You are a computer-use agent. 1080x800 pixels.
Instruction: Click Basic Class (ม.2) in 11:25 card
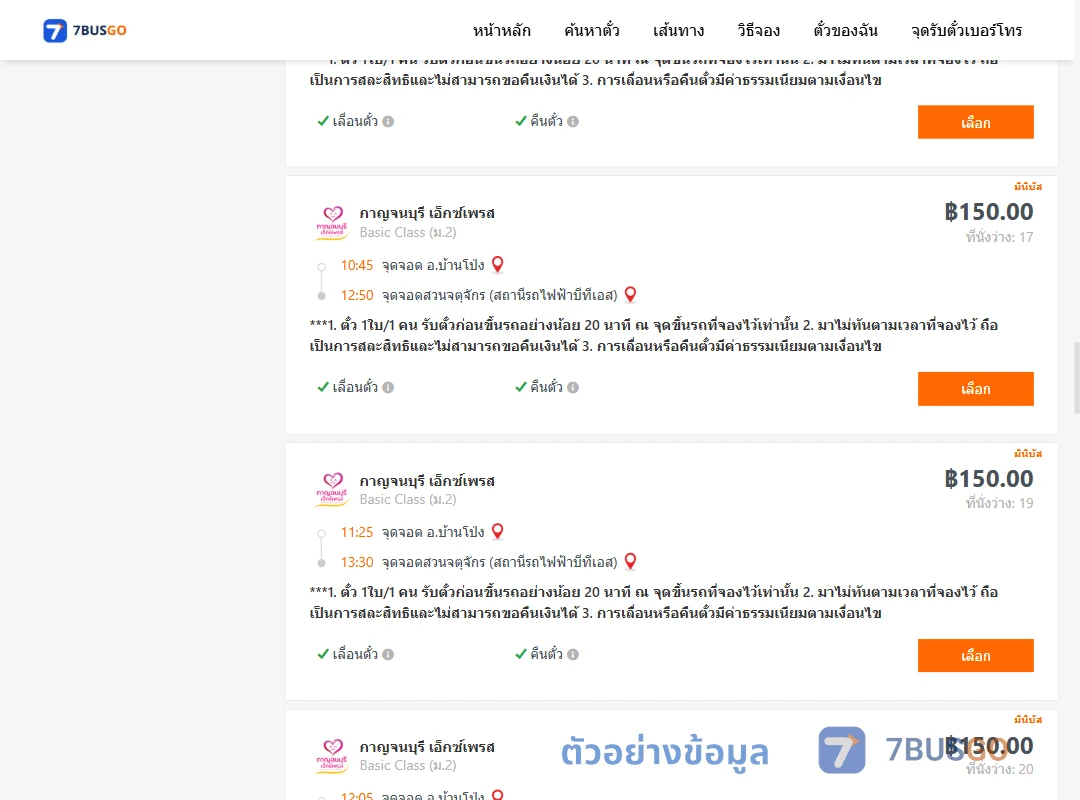point(408,499)
